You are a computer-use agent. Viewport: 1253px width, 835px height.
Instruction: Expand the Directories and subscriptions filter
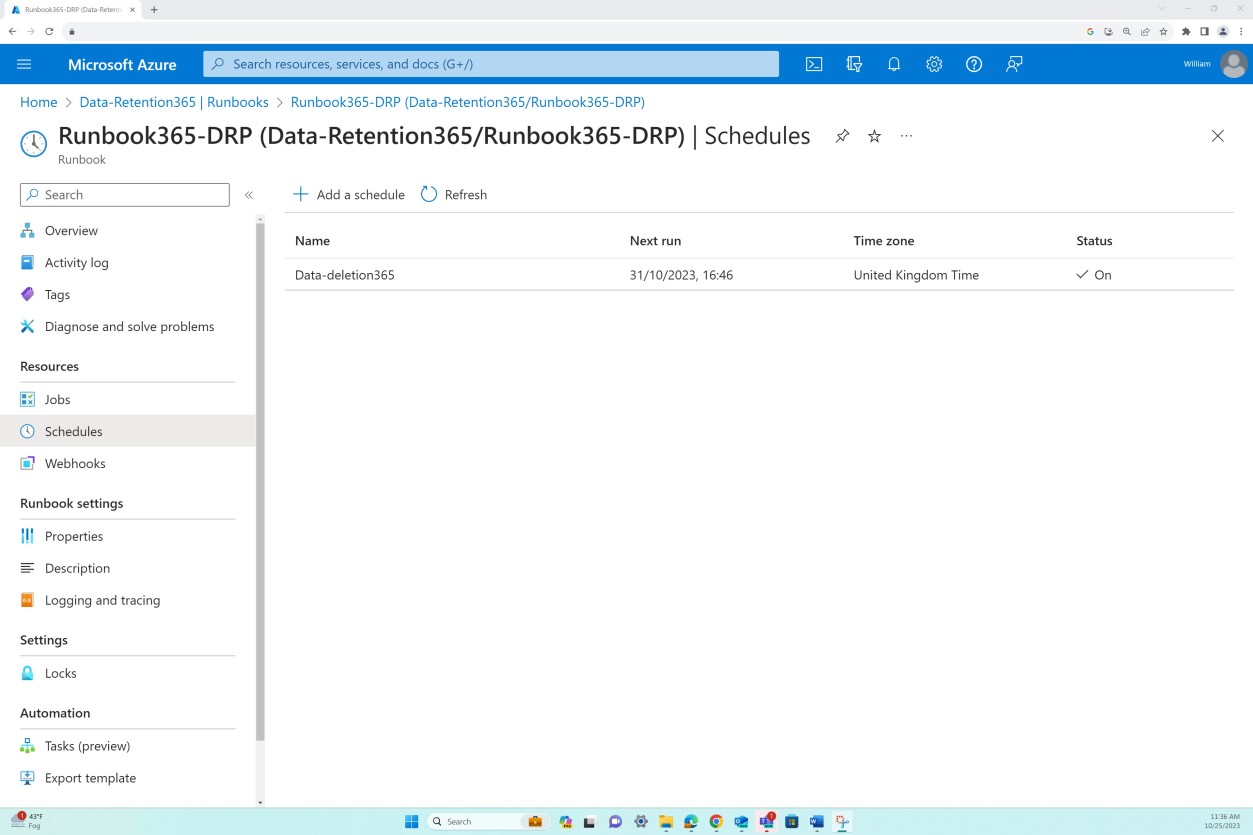854,63
